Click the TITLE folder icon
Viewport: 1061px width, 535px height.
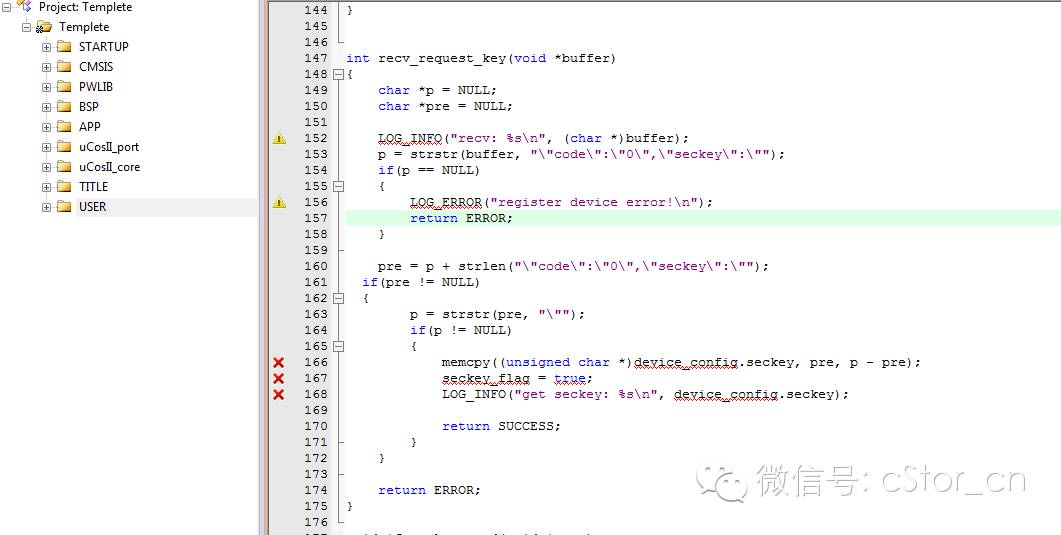64,187
